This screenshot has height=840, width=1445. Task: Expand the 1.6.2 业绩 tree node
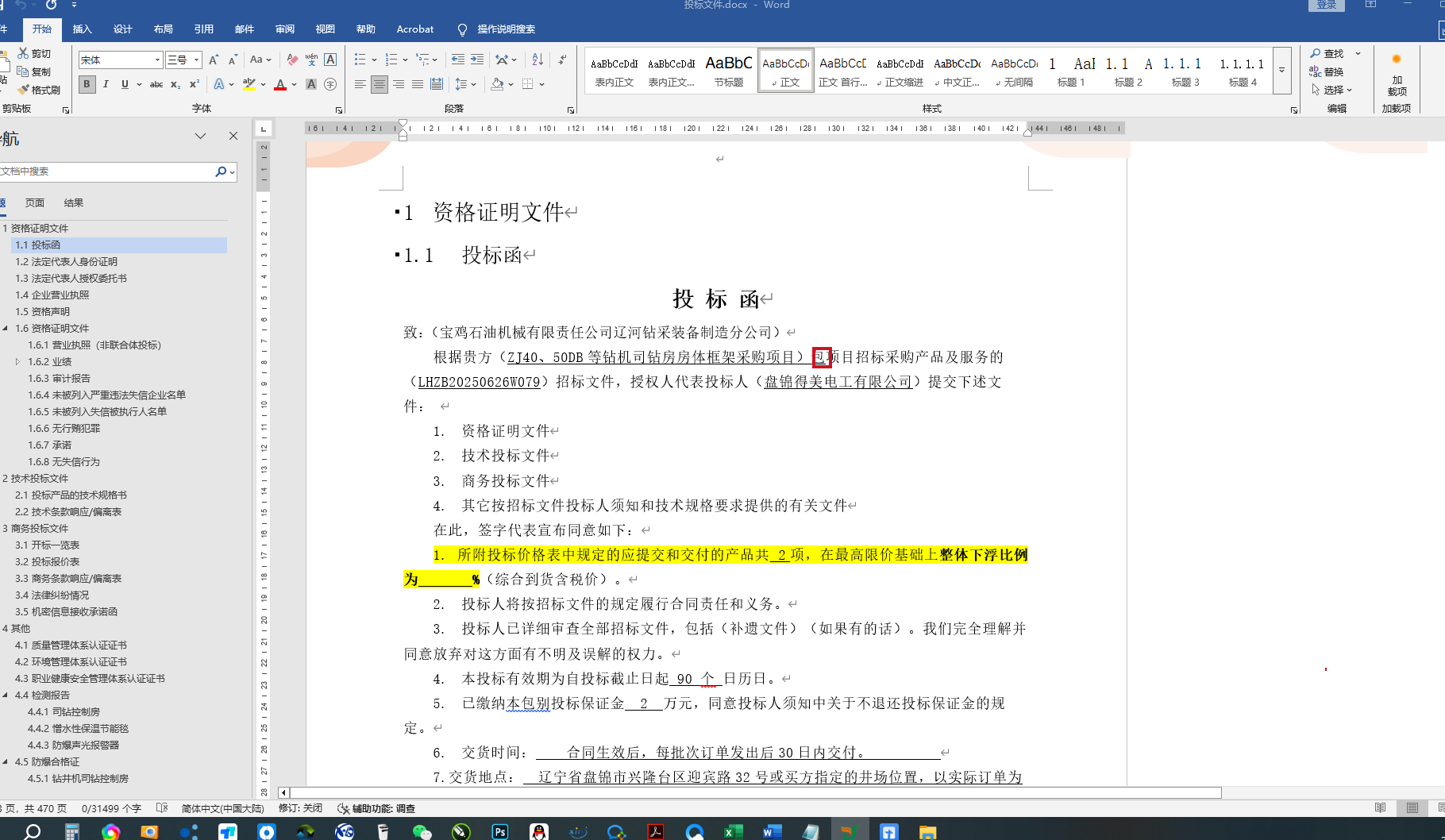coord(18,362)
